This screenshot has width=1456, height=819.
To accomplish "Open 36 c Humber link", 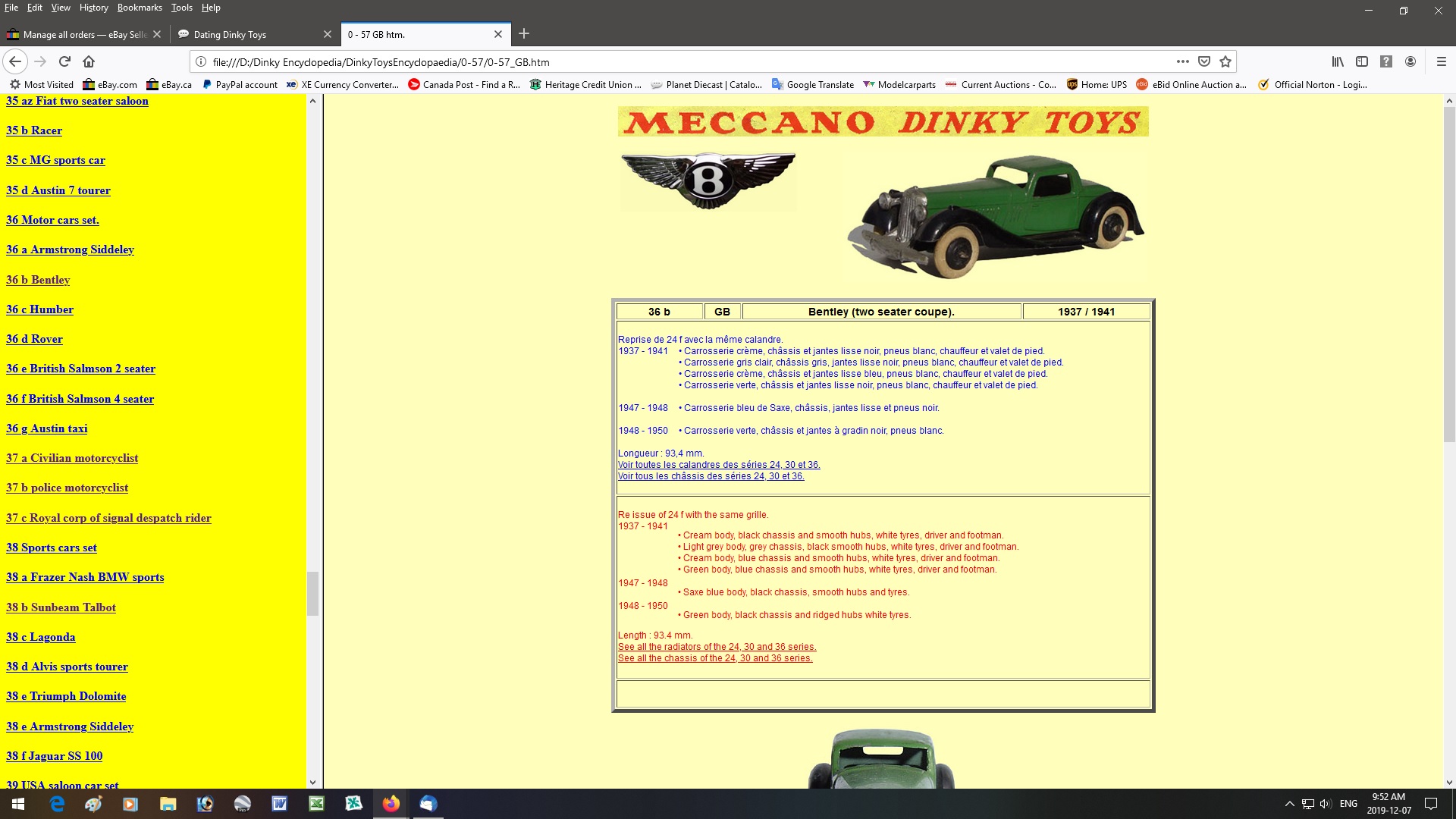I will [39, 309].
